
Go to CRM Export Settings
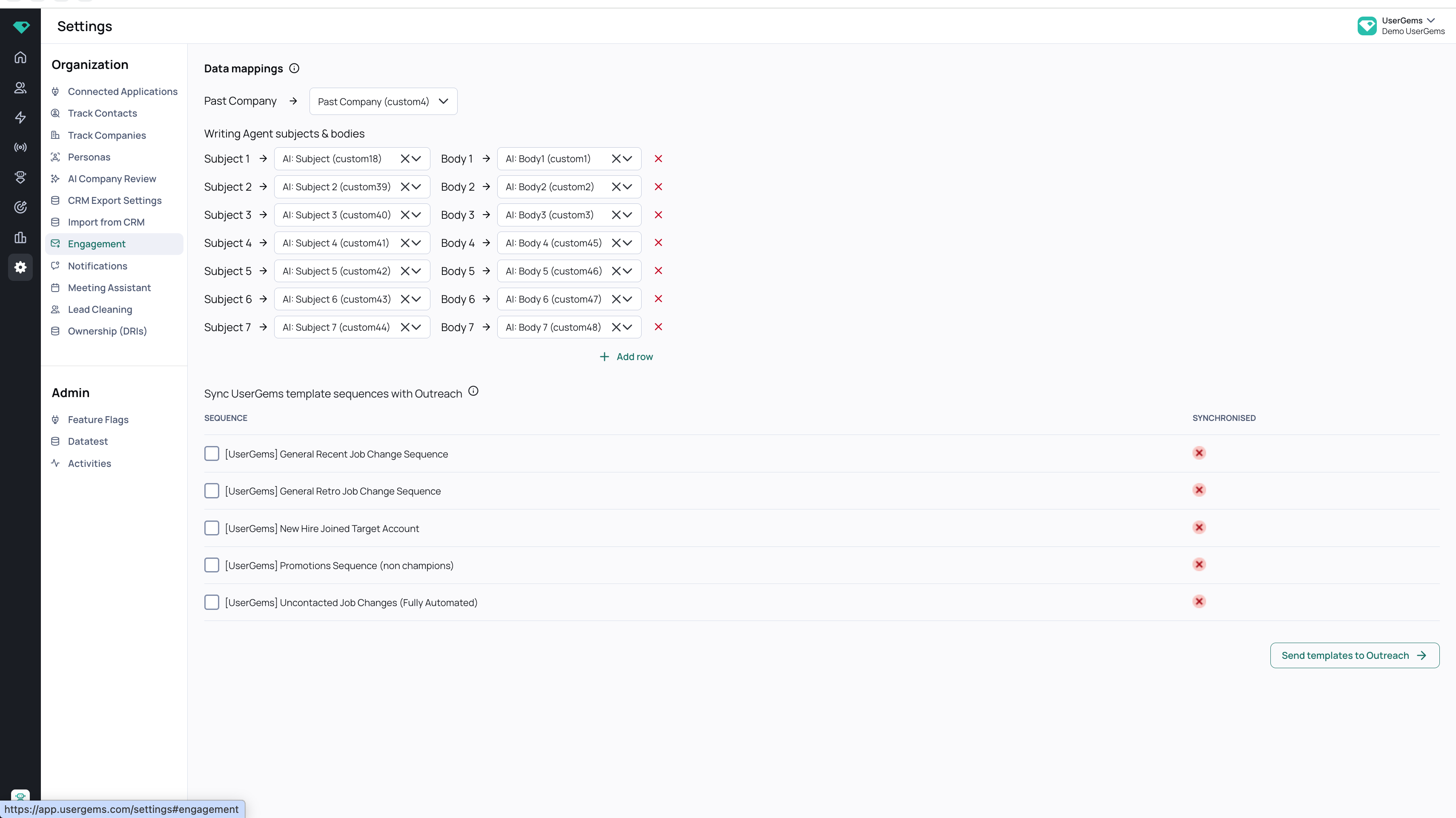(114, 200)
